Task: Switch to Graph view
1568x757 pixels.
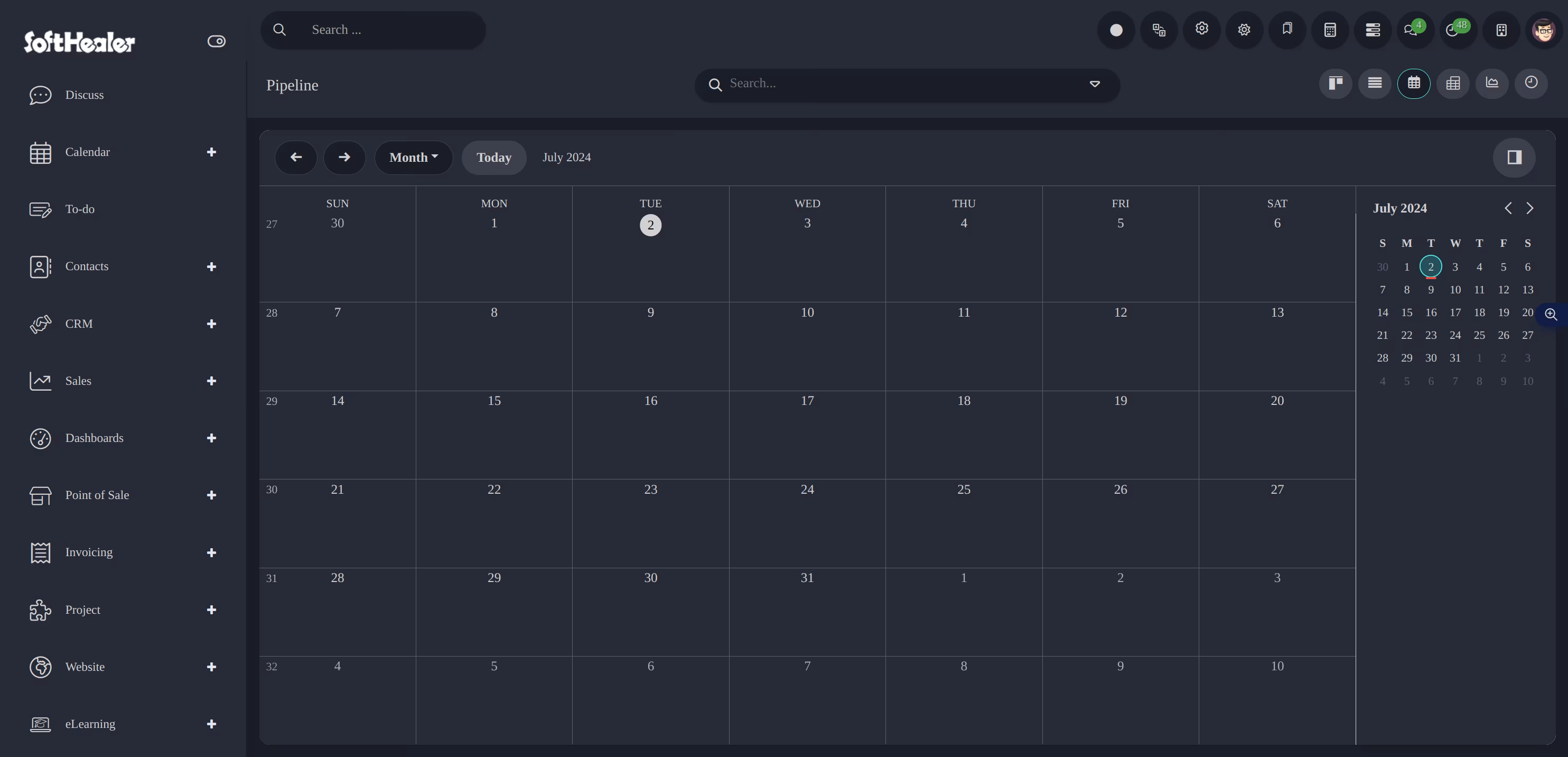Action: click(1492, 84)
